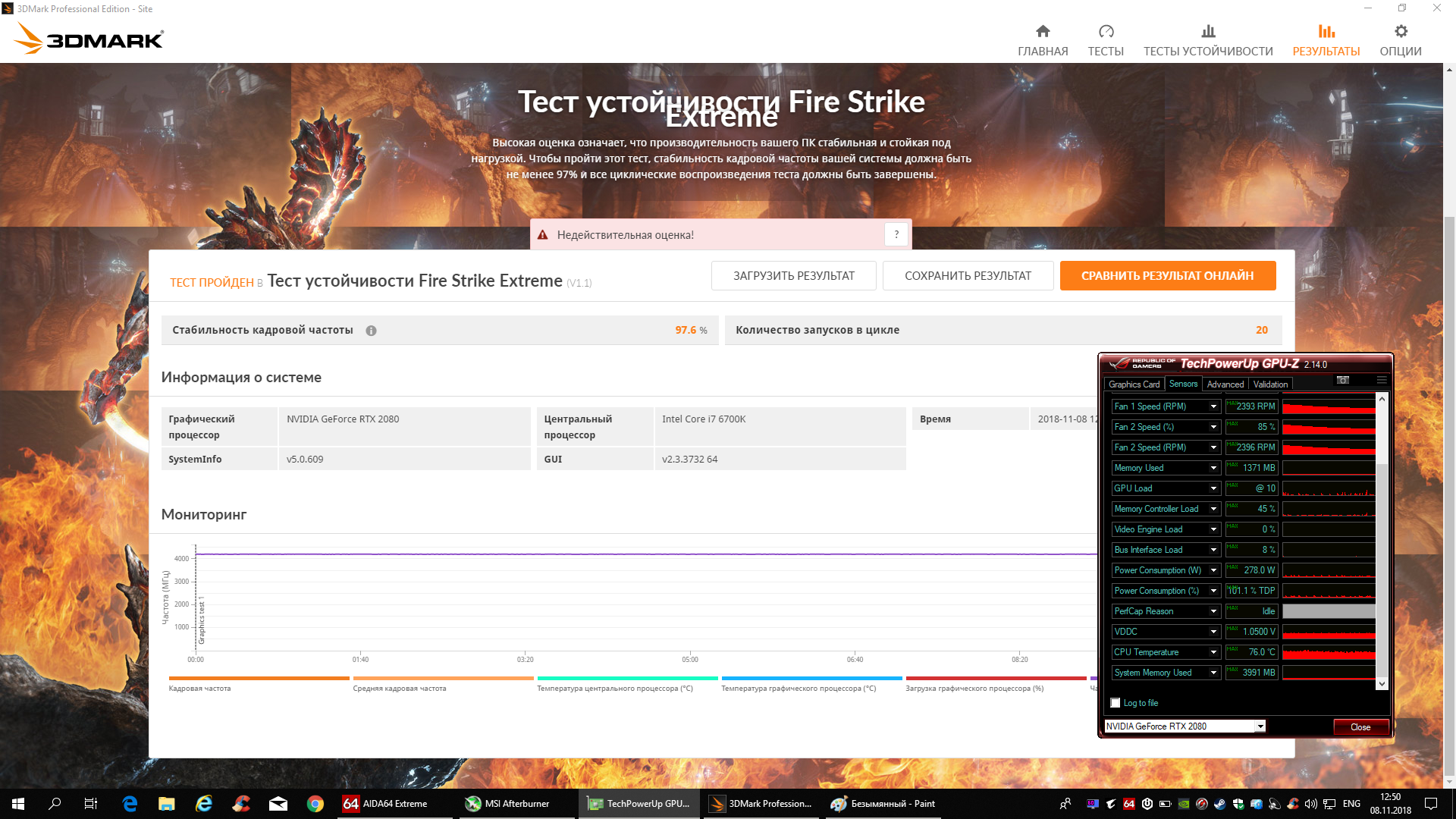Enable Log to file checkbox
The width and height of the screenshot is (1456, 819).
click(1116, 703)
